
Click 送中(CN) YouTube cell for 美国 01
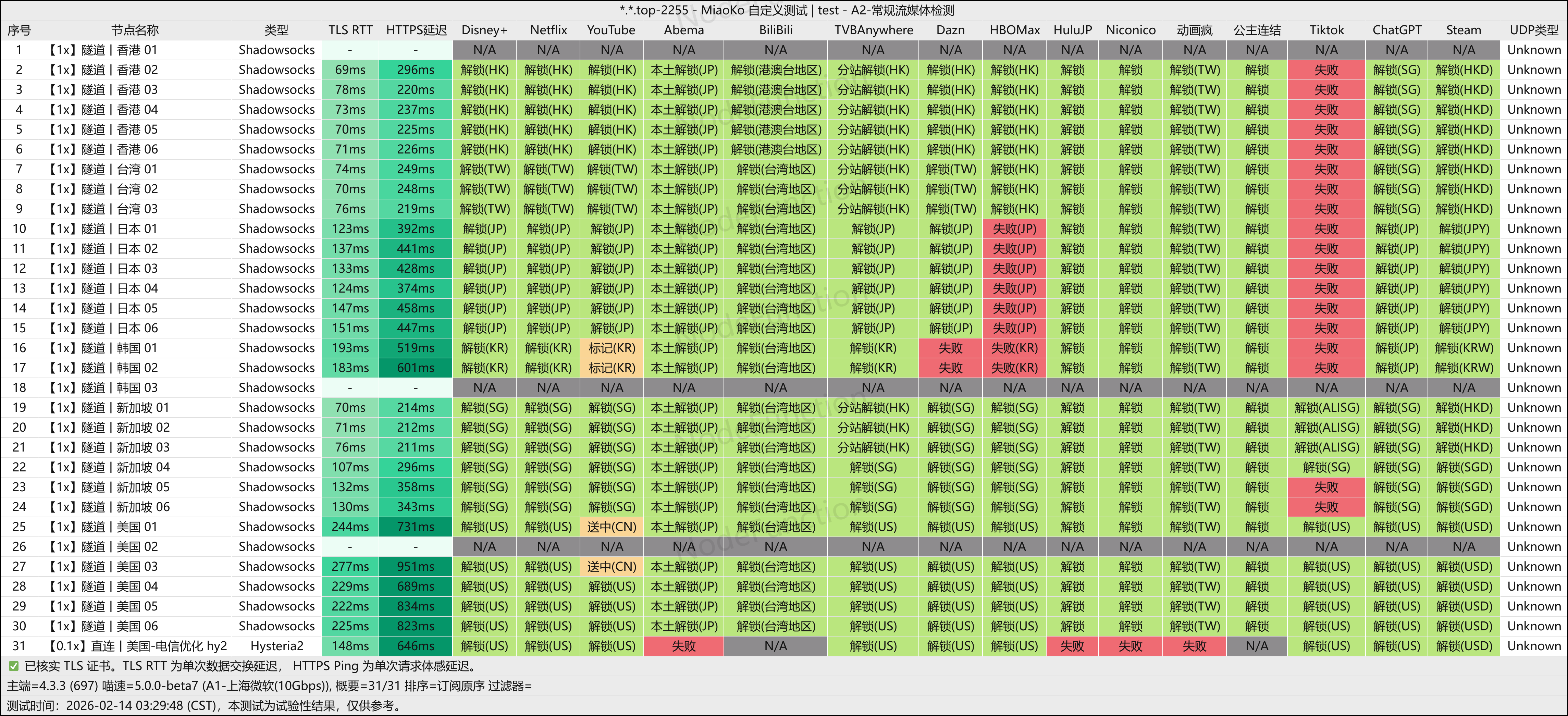pyautogui.click(x=612, y=527)
